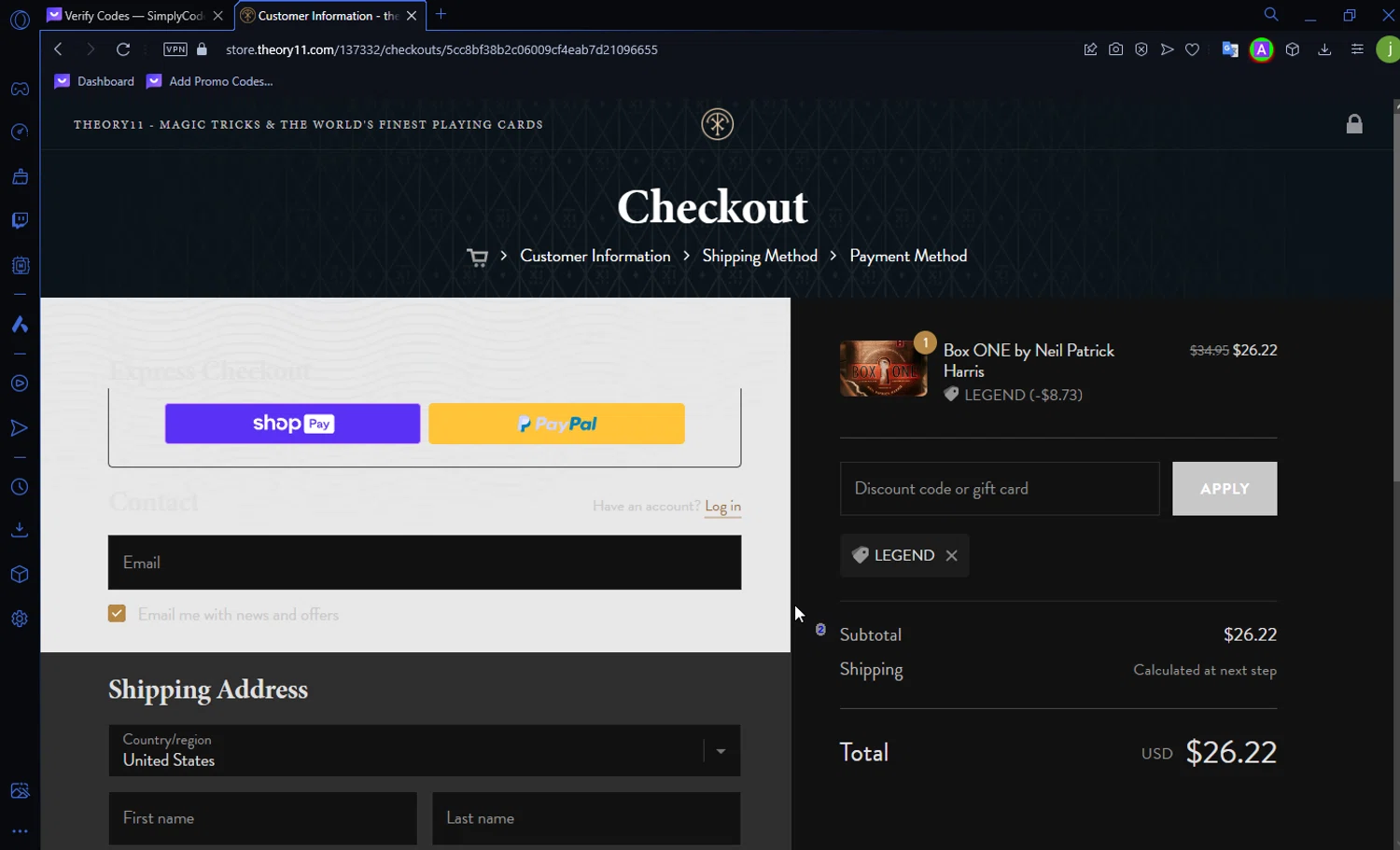Open the Player sidebar icon

pyautogui.click(x=20, y=383)
